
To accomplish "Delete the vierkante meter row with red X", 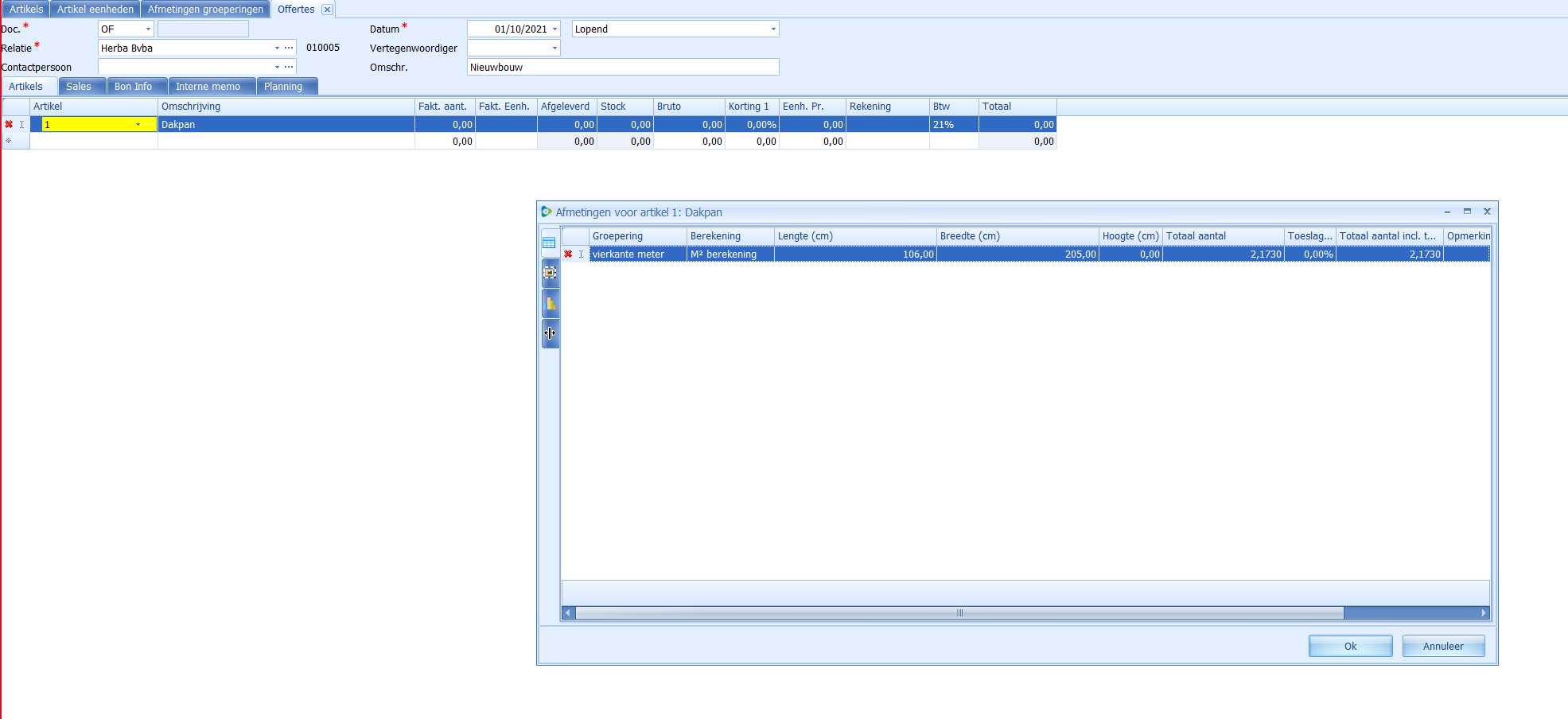I will (568, 255).
